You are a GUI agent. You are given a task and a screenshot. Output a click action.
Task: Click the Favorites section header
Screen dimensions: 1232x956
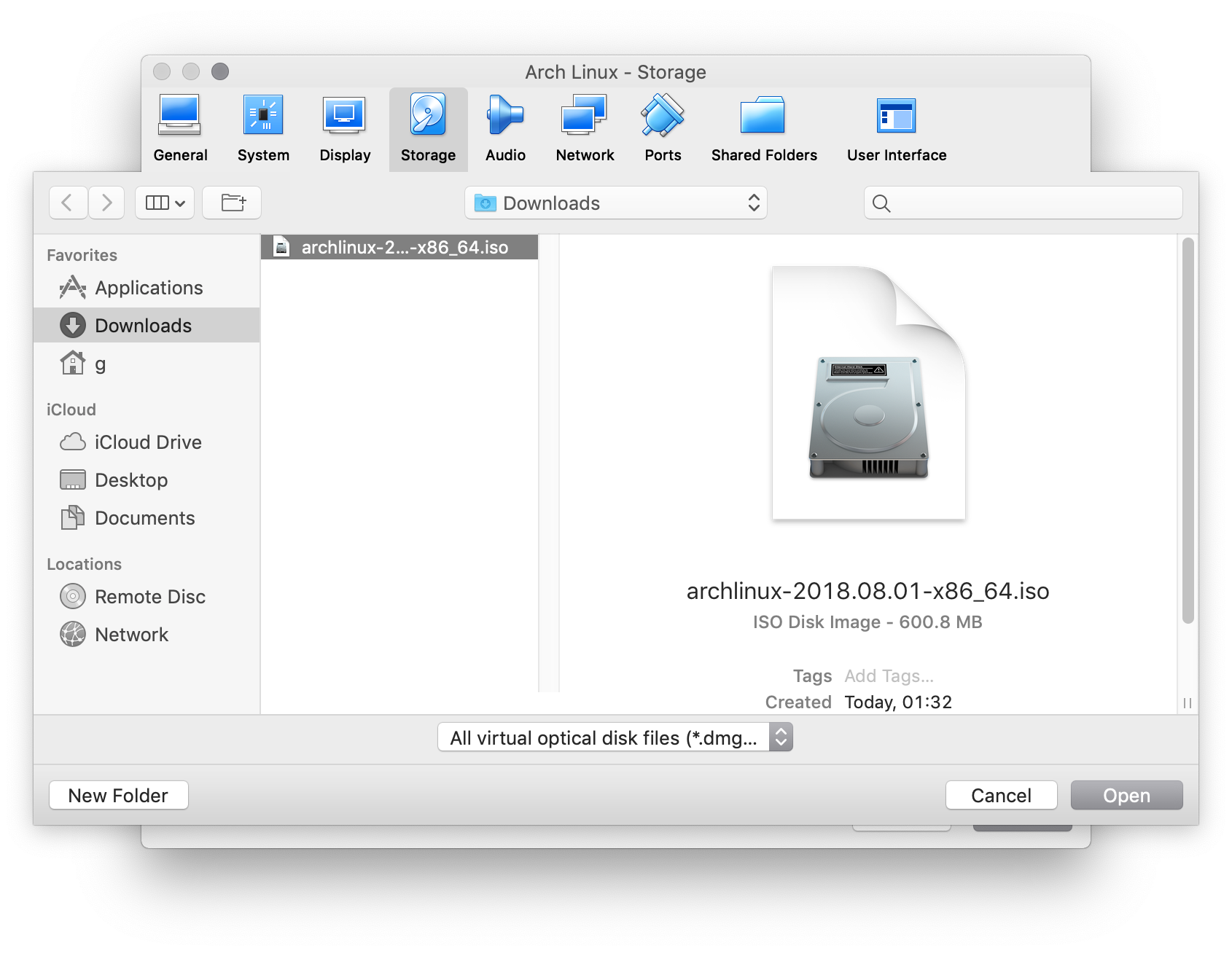82,255
